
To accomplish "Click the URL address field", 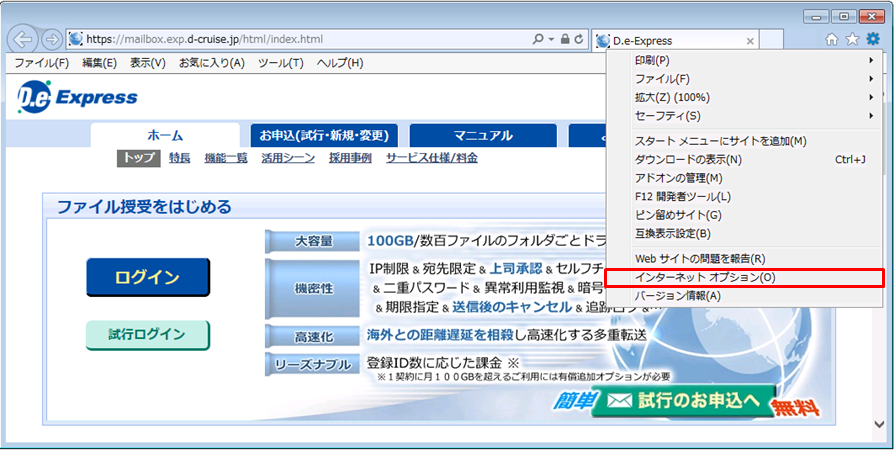I will tap(300, 40).
